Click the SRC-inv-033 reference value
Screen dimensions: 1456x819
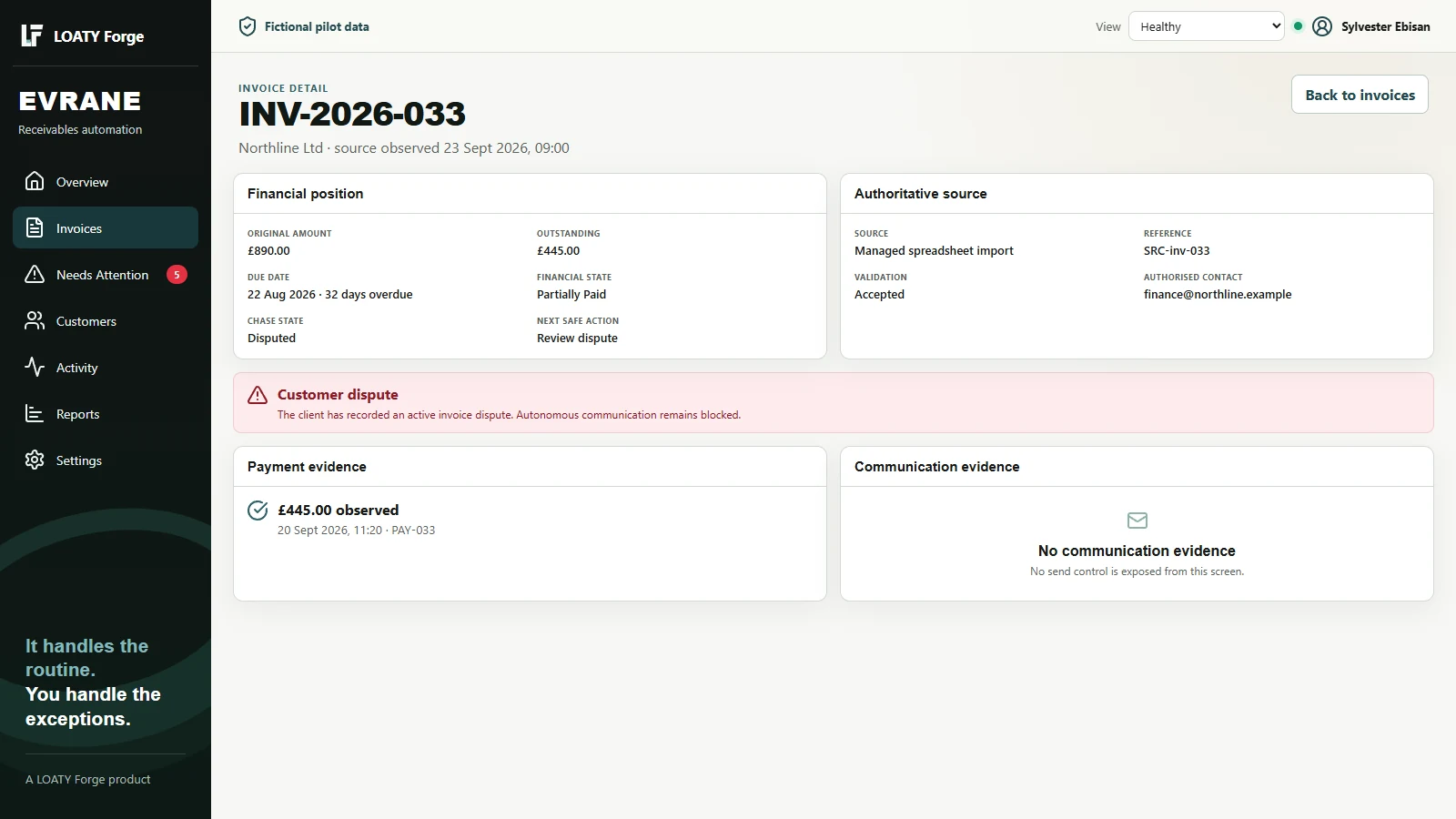tap(1177, 251)
